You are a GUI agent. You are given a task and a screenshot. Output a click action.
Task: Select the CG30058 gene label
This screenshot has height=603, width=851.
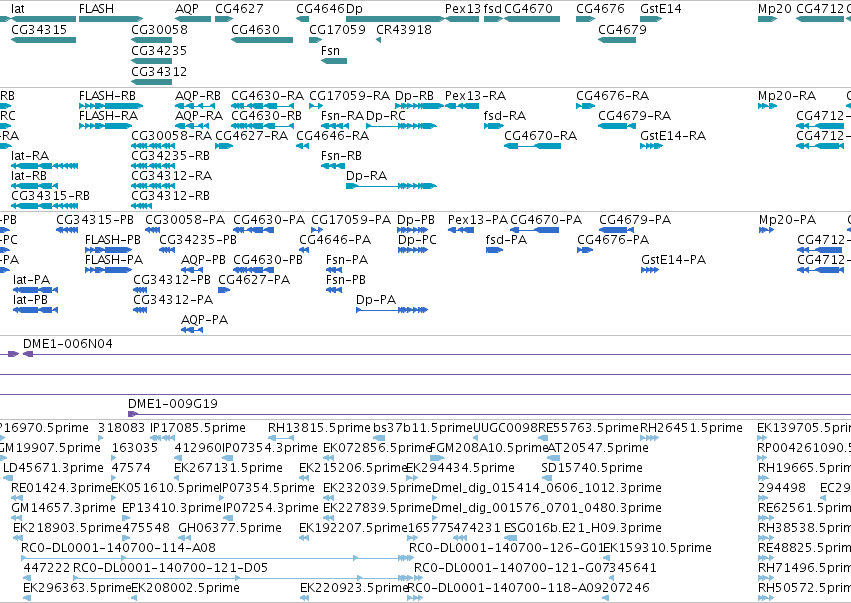pos(159,29)
